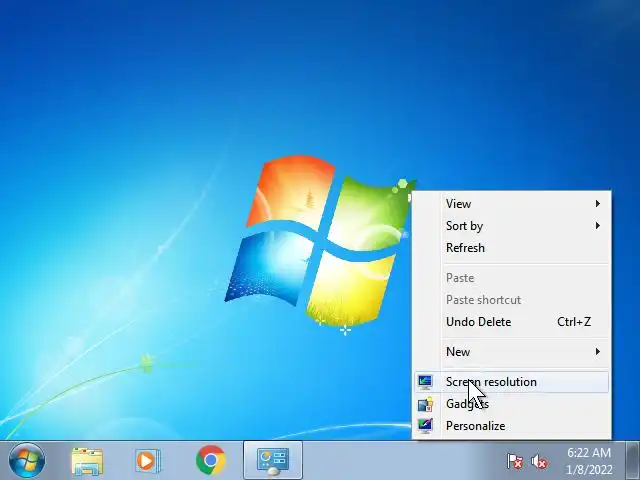Click the muted volume tray icon
Image resolution: width=640 pixels, height=480 pixels.
click(539, 462)
